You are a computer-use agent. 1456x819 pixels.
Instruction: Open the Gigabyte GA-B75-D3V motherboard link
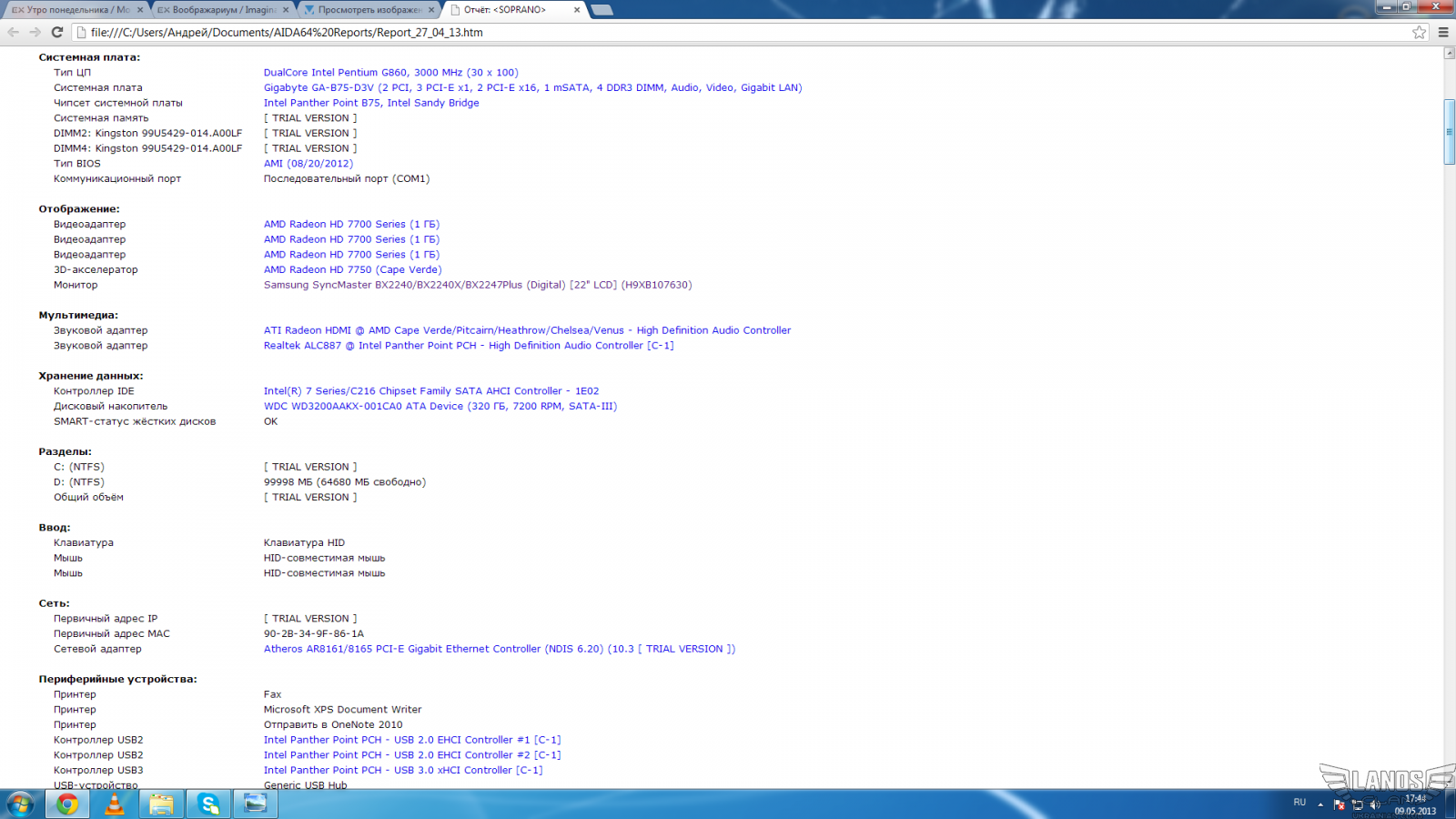(532, 87)
